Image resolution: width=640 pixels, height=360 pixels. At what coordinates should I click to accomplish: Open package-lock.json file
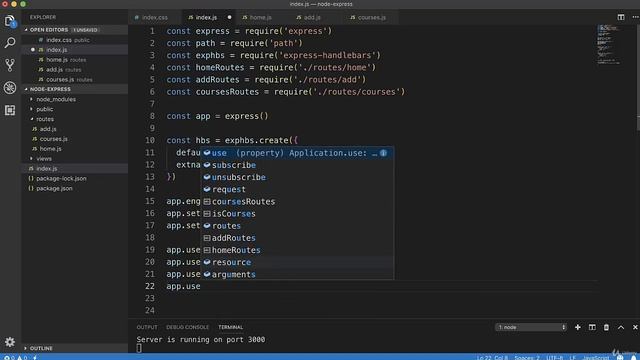tap(75, 178)
